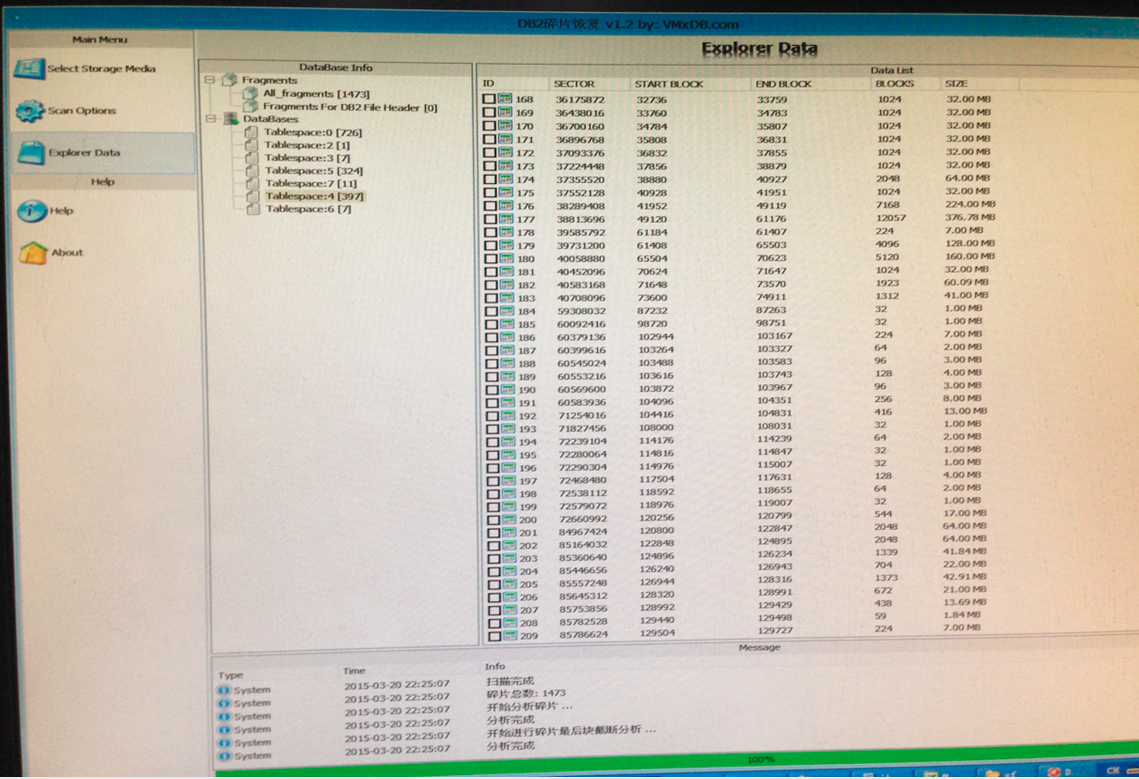Viewport: 1139px width, 779px height.
Task: Click the Select Storage Media icon
Action: coord(28,69)
